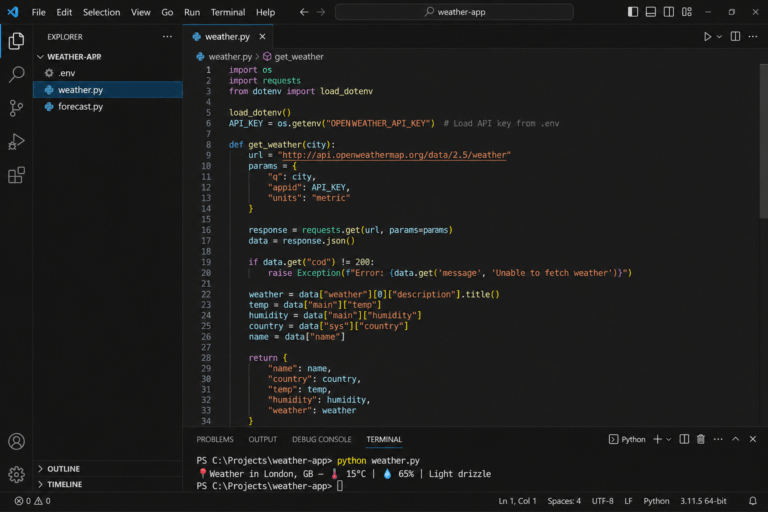The image size is (768, 512).
Task: Open the Manage gear icon
Action: coord(16,474)
